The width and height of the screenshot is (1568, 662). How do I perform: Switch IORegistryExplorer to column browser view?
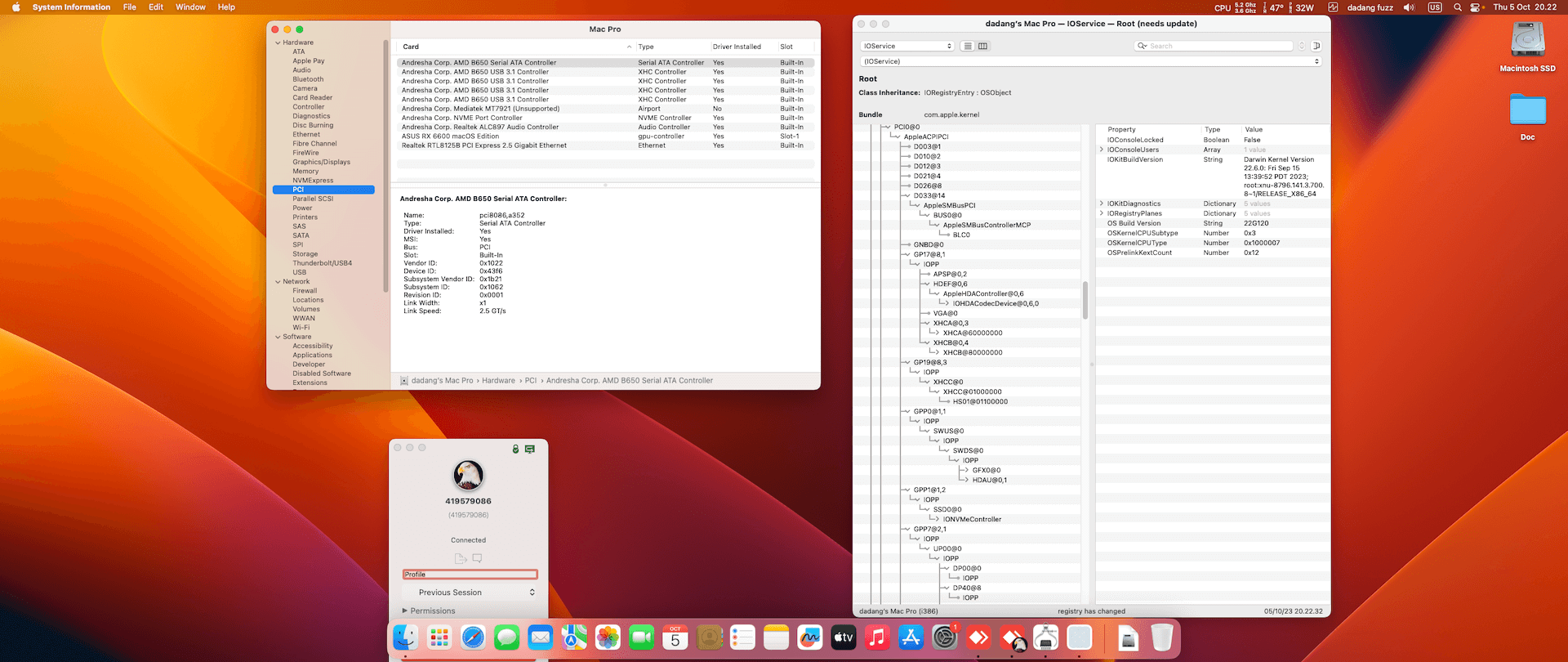(x=983, y=46)
